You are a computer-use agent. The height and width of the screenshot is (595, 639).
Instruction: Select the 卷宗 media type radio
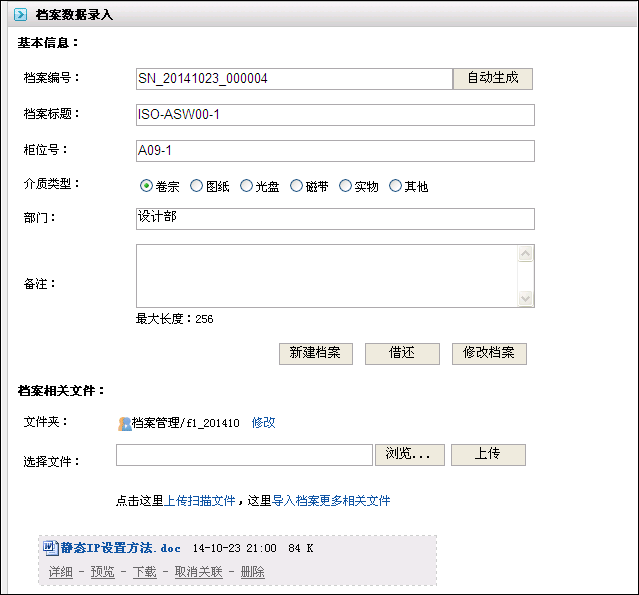click(x=146, y=186)
